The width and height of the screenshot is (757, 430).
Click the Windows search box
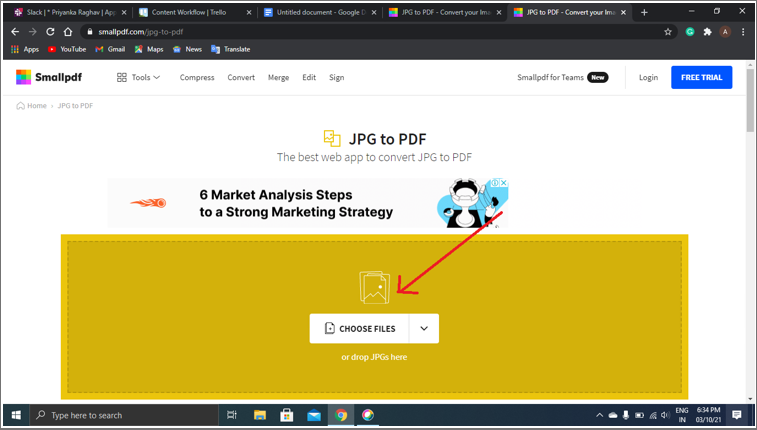pyautogui.click(x=125, y=415)
